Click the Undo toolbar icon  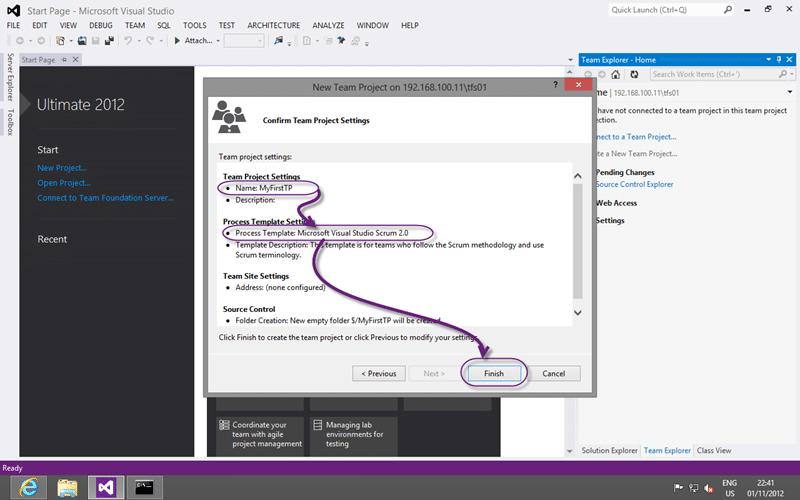point(128,41)
